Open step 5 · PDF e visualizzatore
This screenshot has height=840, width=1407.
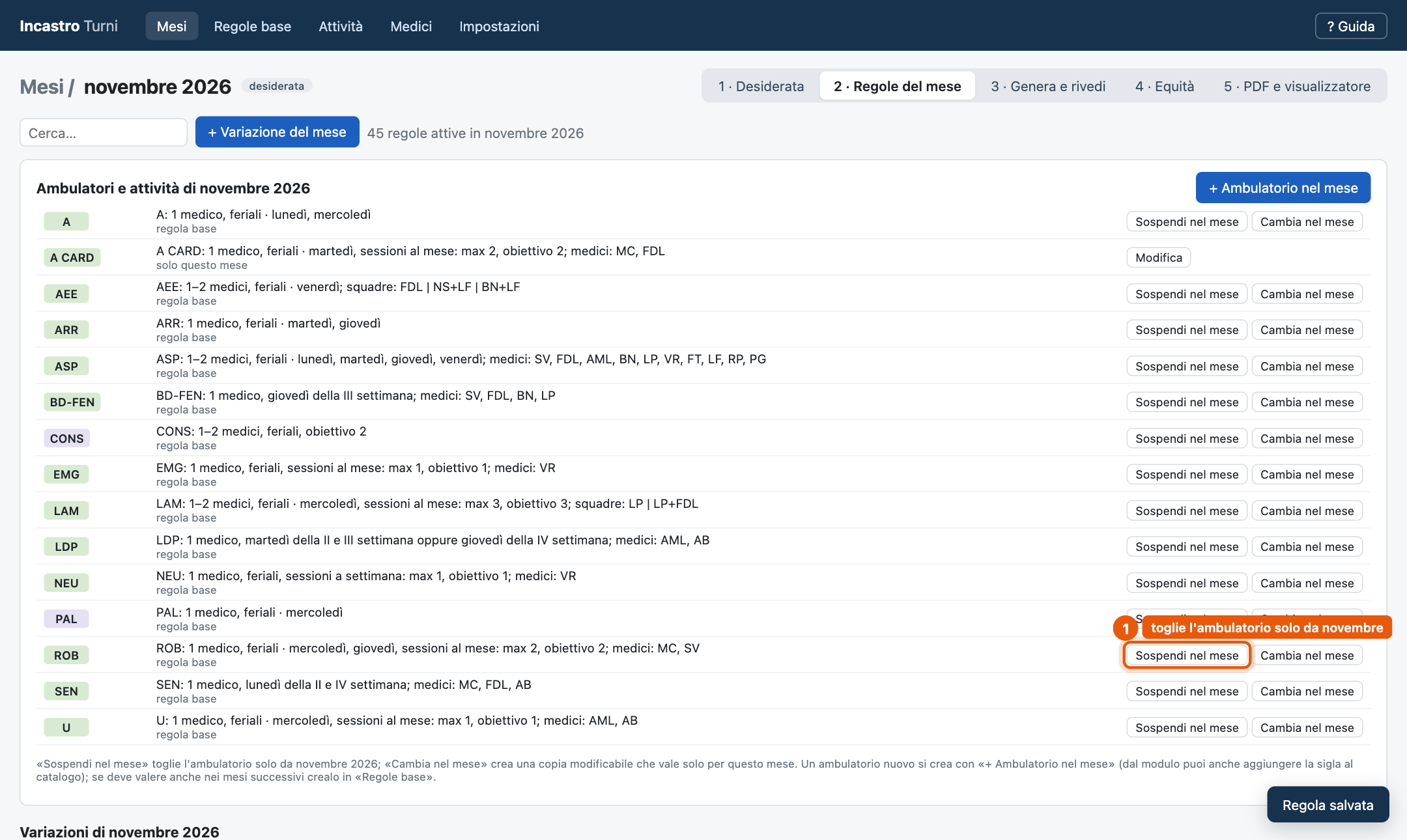pos(1297,86)
